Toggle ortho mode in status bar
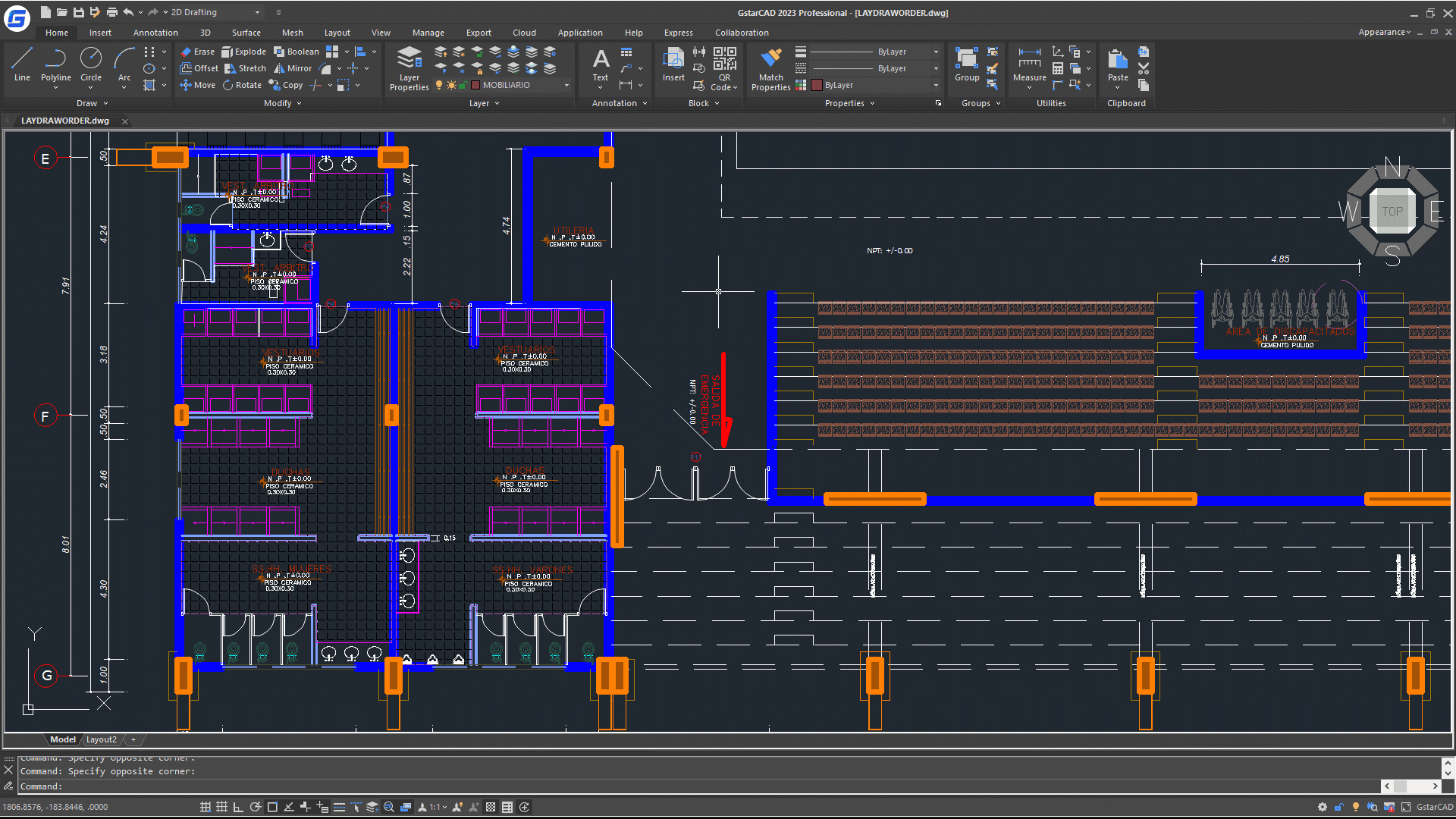 (x=238, y=807)
